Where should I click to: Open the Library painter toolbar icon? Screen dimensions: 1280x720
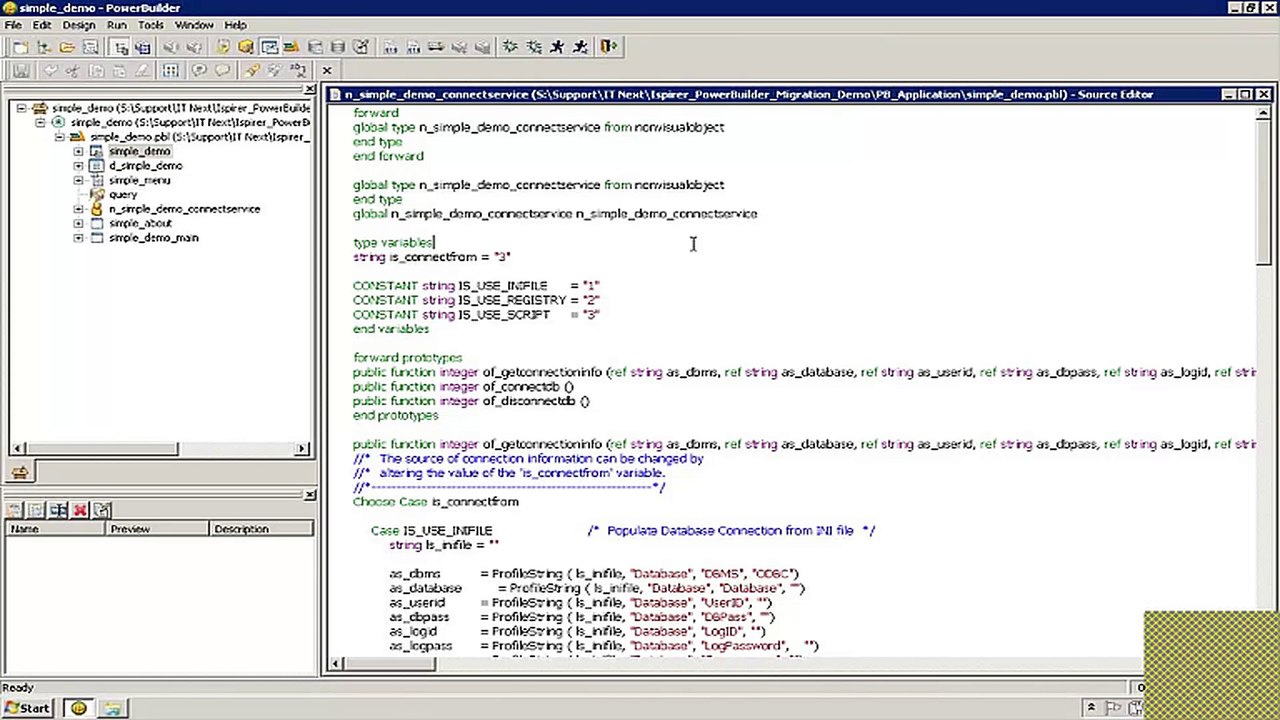point(292,47)
